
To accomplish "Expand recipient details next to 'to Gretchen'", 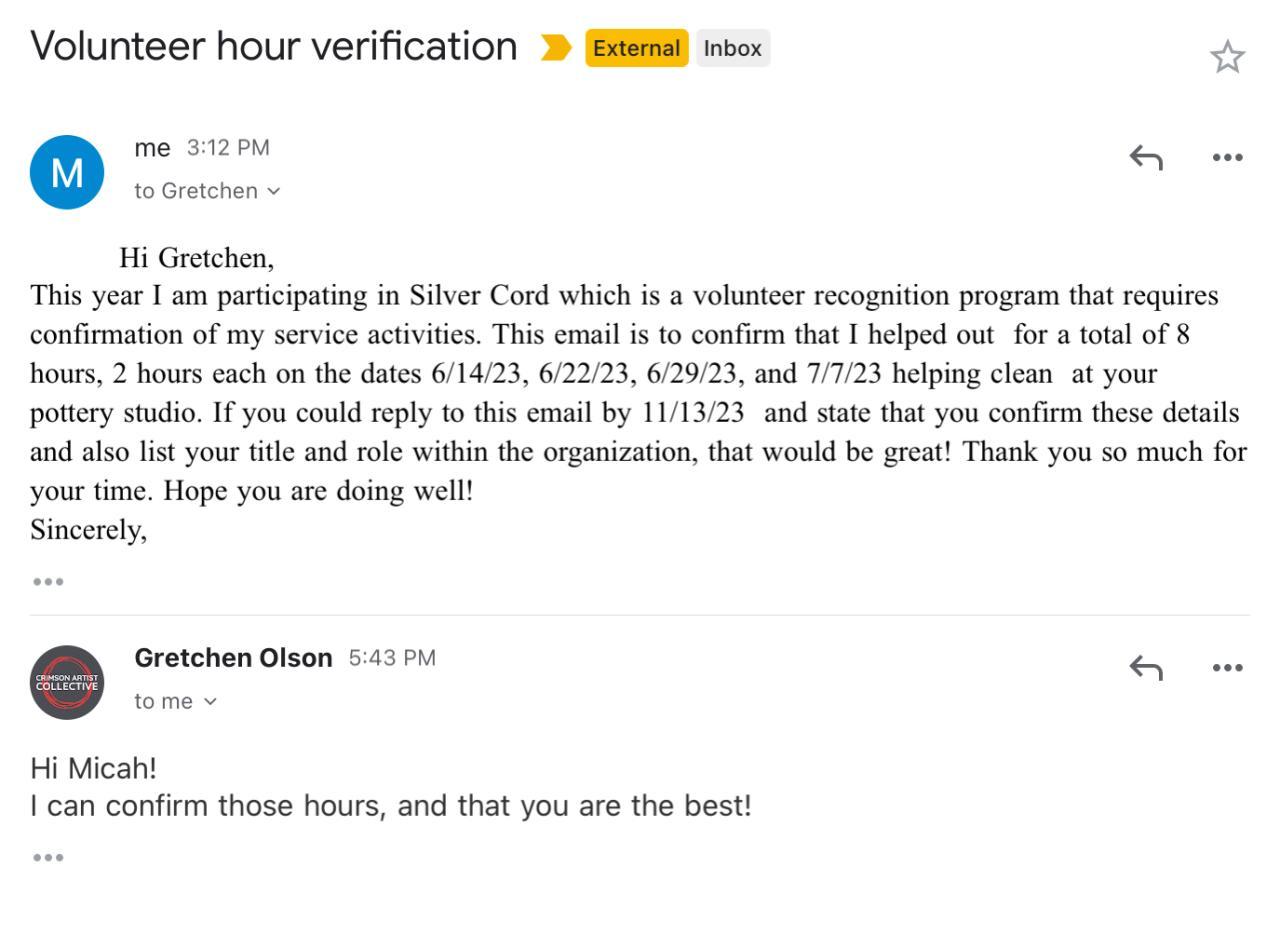I will pos(274,191).
